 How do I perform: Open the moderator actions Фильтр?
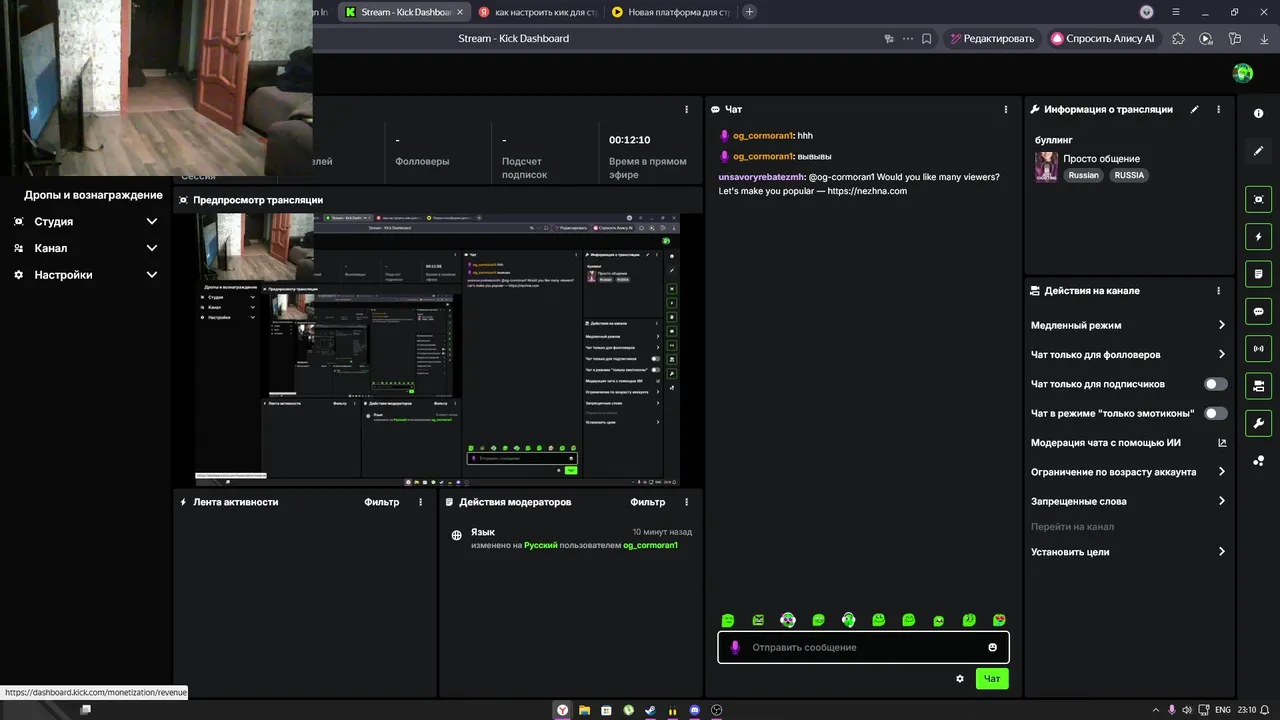click(x=648, y=502)
